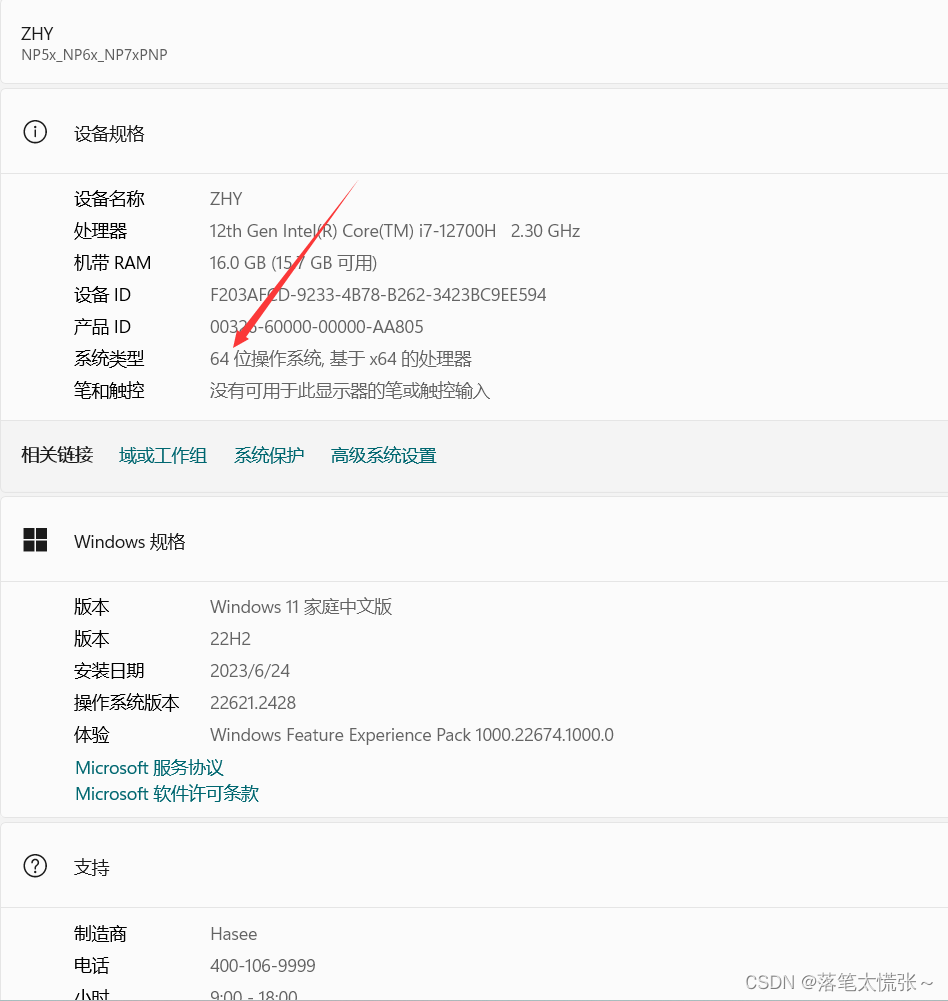Click the 支持 section heading
This screenshot has width=948, height=1001.
(92, 867)
